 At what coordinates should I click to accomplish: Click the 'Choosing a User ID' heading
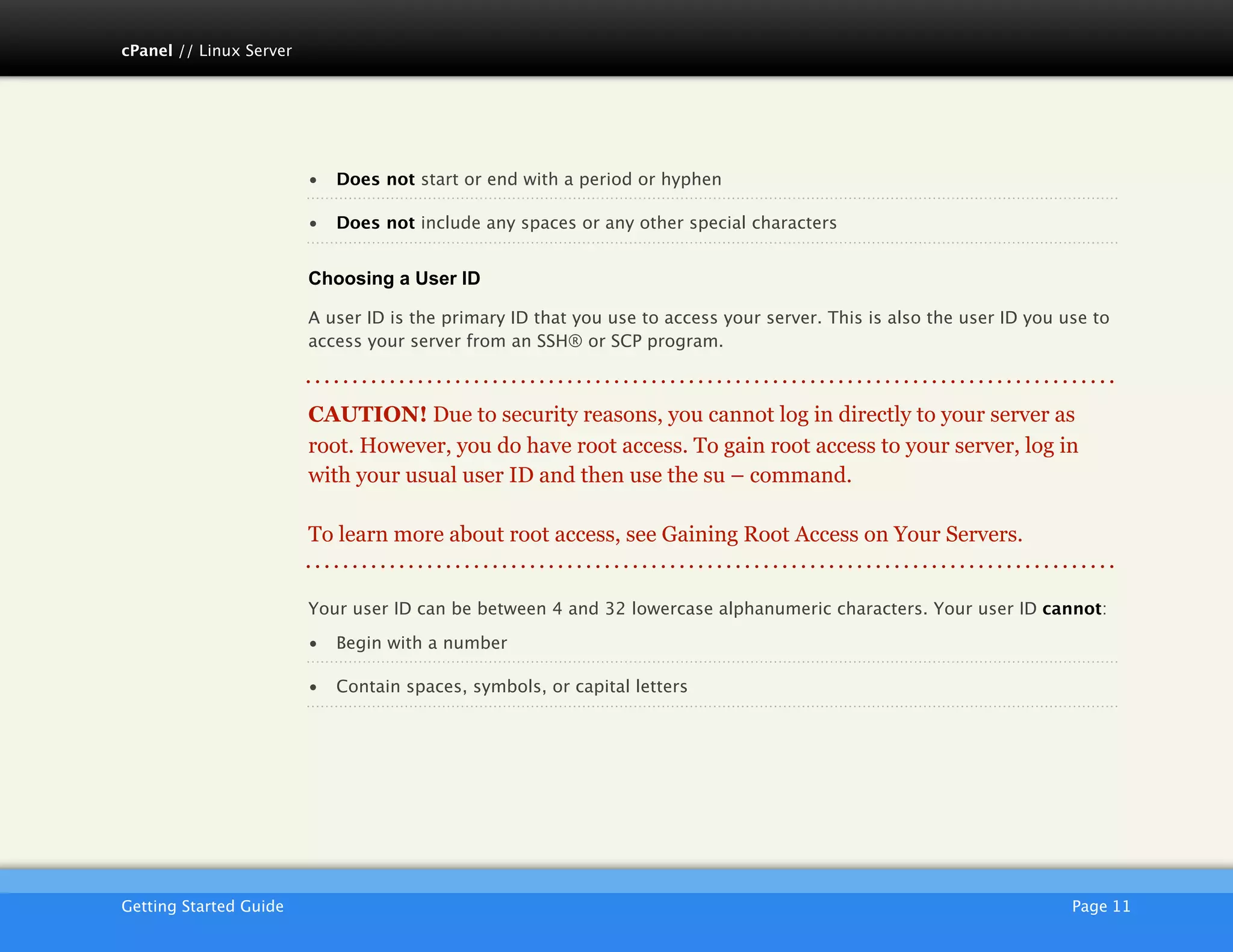pyautogui.click(x=394, y=279)
